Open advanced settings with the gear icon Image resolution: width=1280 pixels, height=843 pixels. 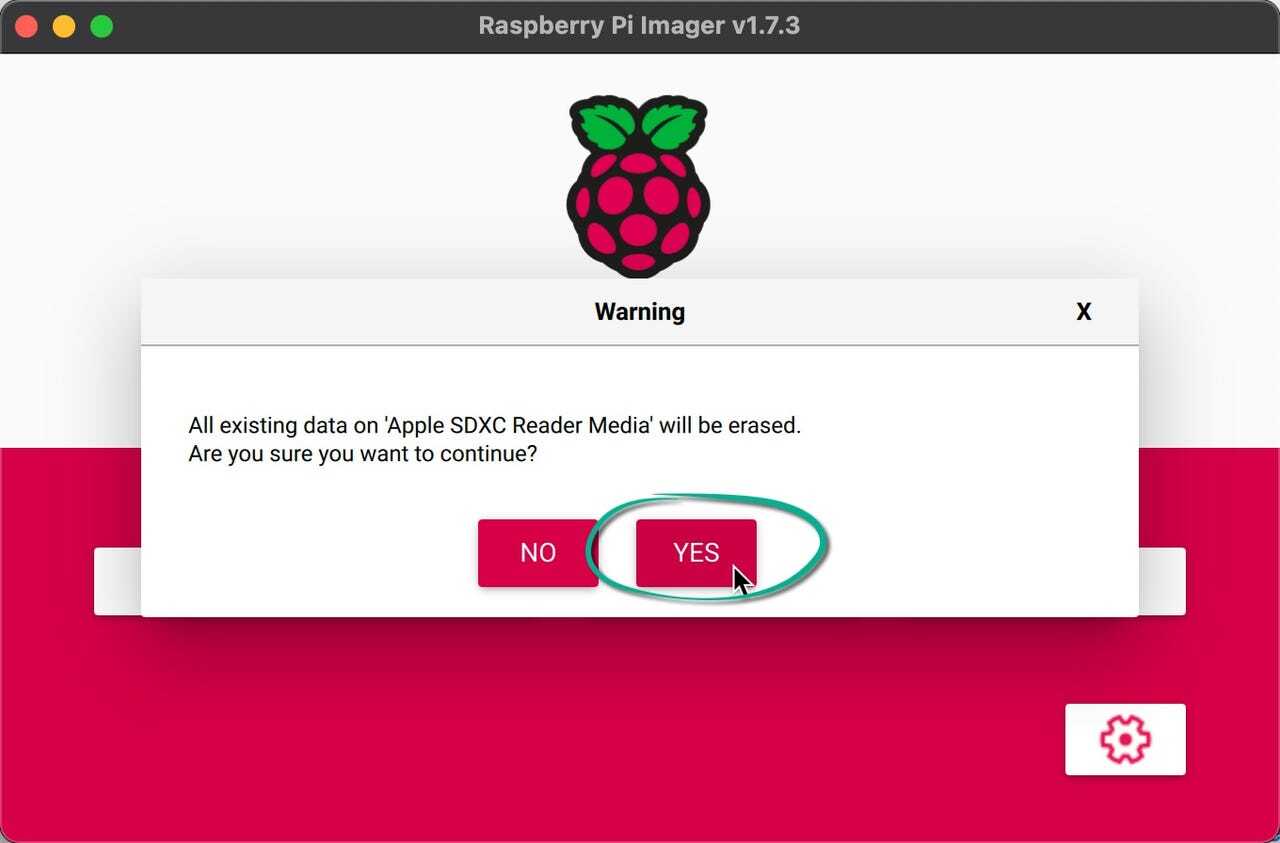[1125, 739]
